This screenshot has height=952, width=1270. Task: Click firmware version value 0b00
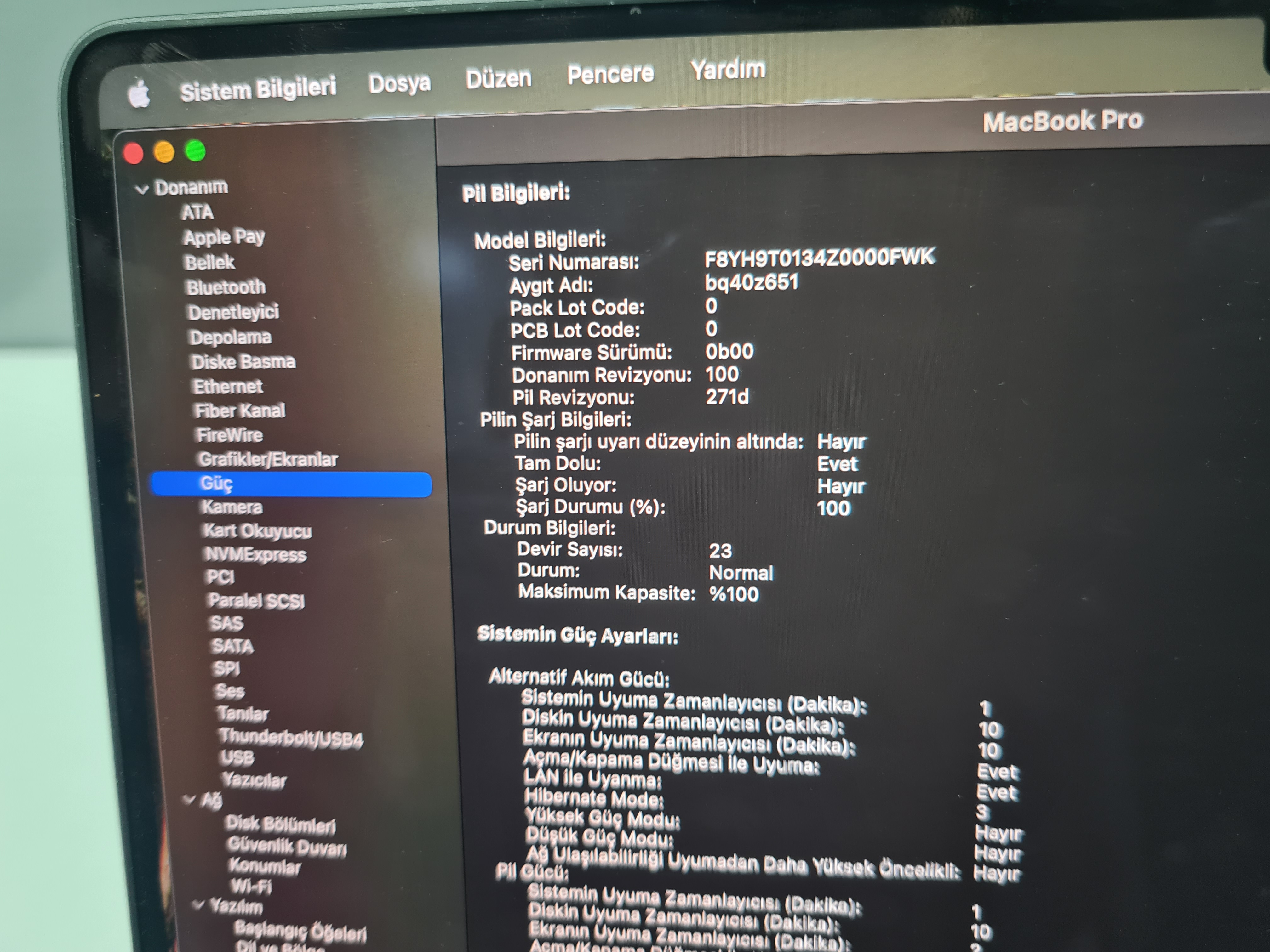pos(729,351)
